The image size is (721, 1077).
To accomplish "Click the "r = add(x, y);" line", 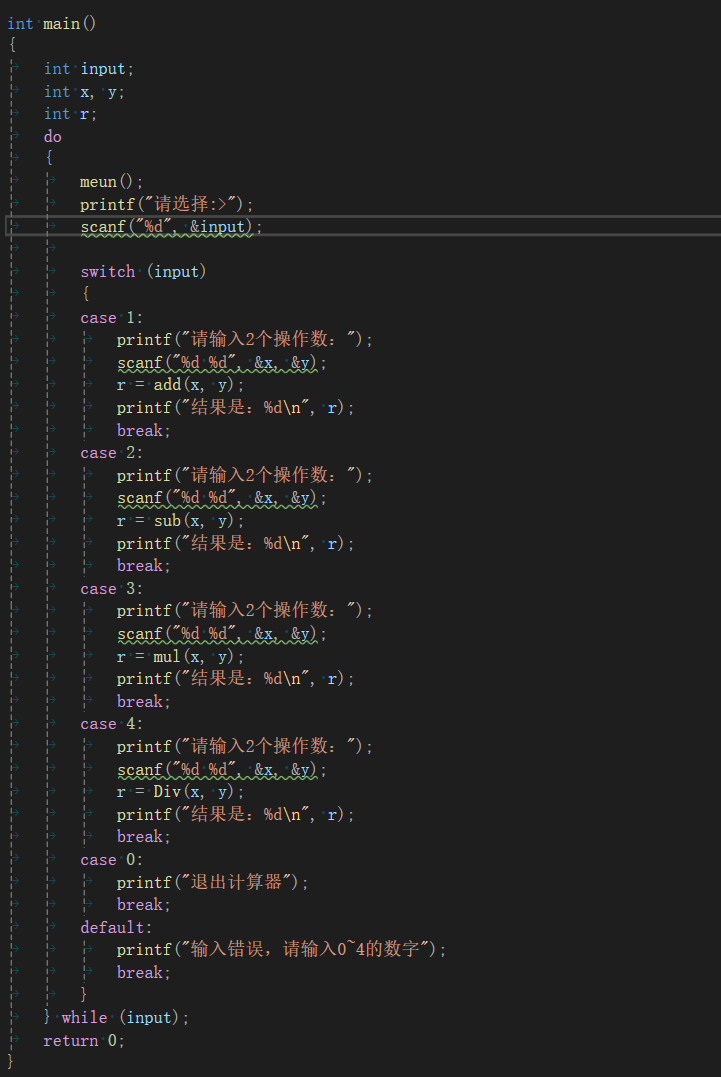I will click(x=180, y=385).
